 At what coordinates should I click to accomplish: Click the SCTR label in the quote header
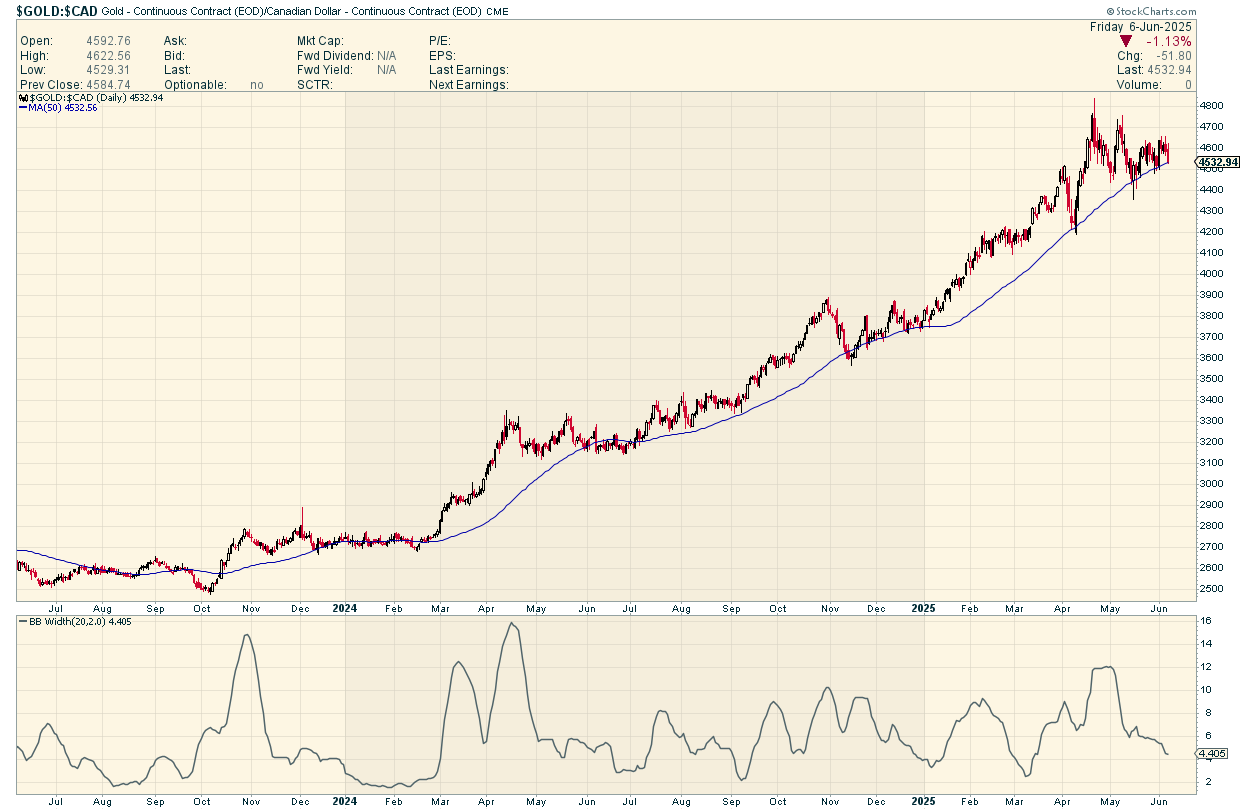[314, 85]
